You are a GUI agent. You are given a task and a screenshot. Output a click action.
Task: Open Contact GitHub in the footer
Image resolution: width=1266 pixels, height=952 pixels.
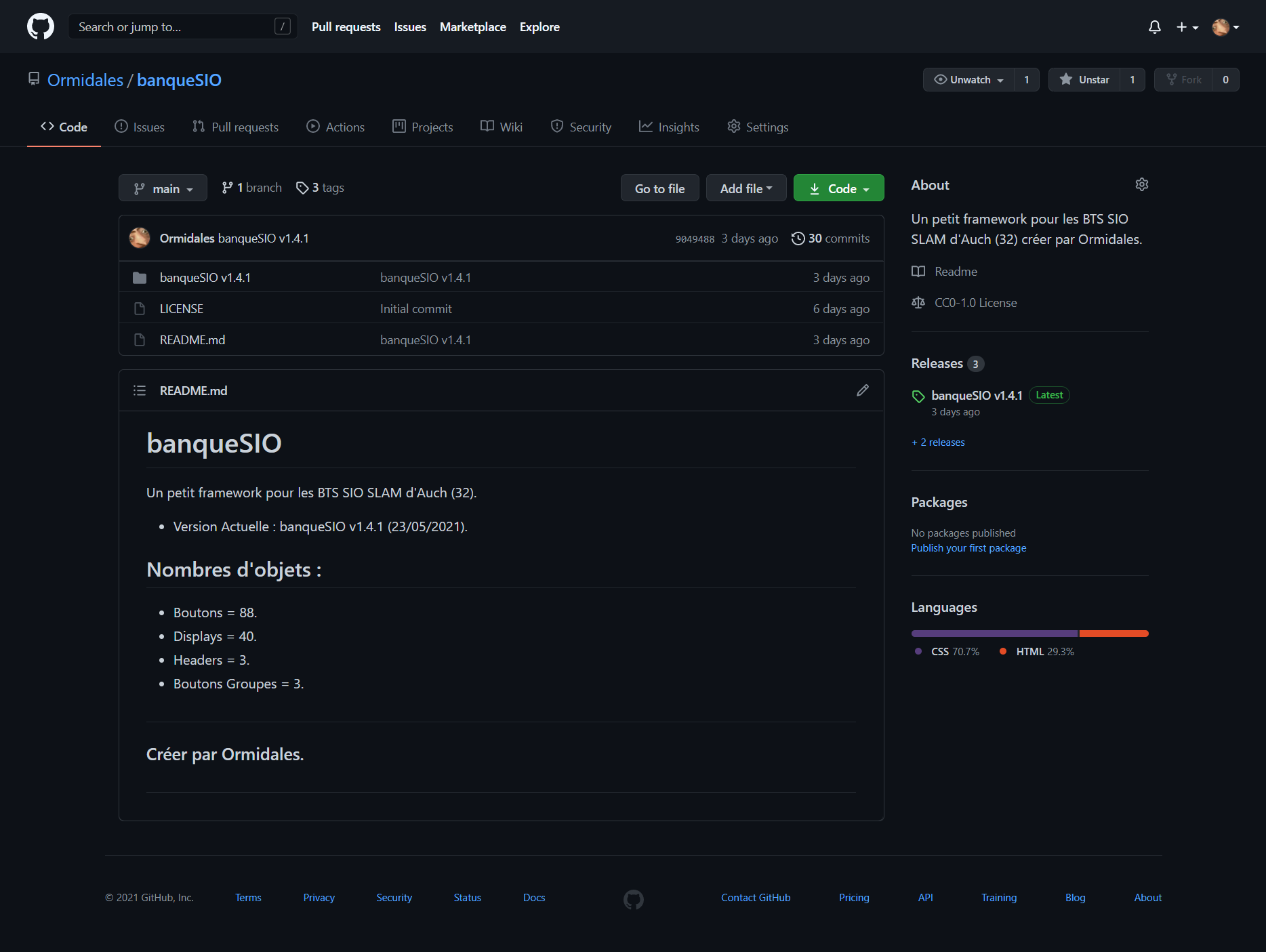pos(756,898)
